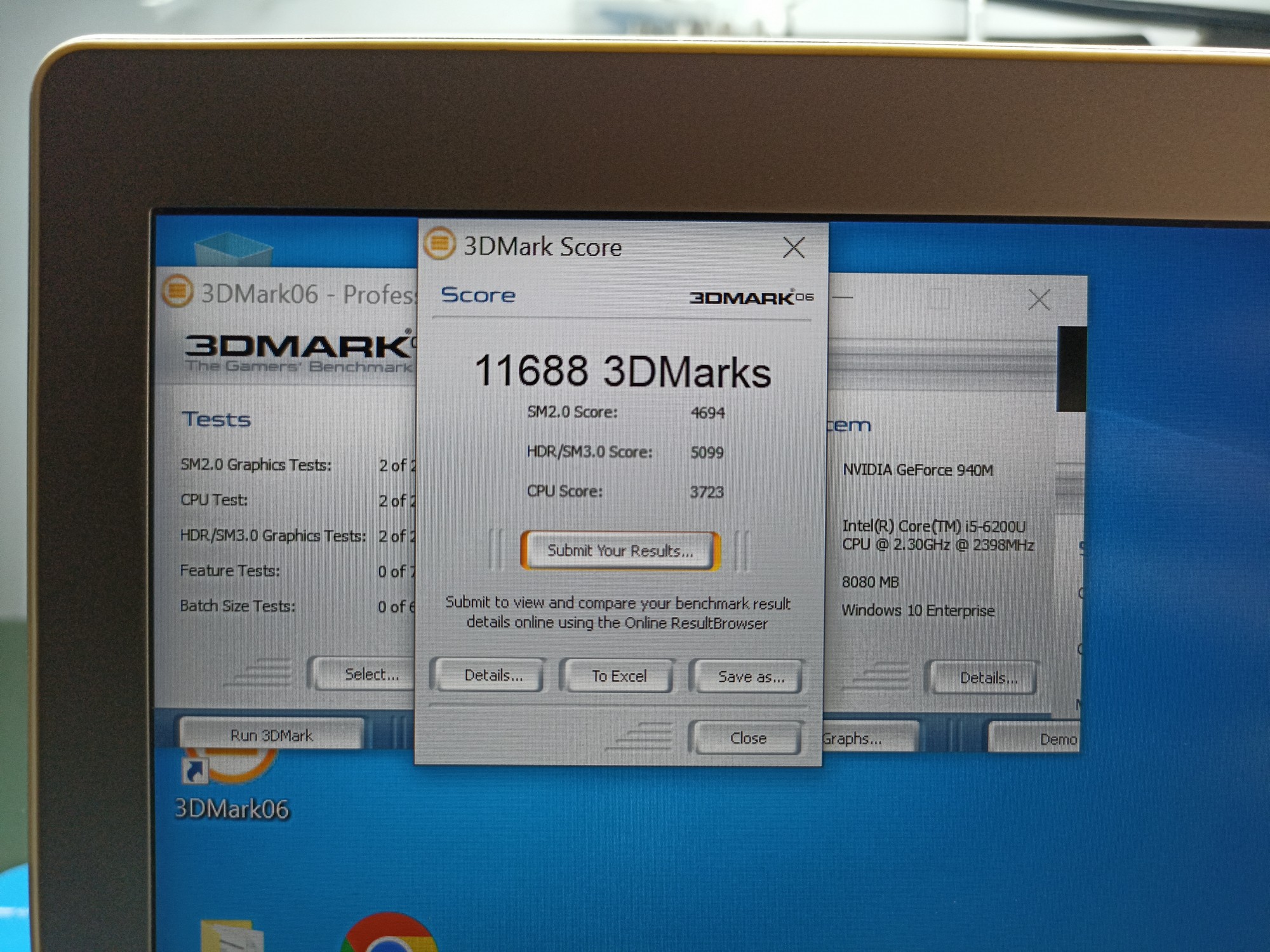
Task: Click the Intel Core i5-6200U CPU text
Action: coord(937,535)
